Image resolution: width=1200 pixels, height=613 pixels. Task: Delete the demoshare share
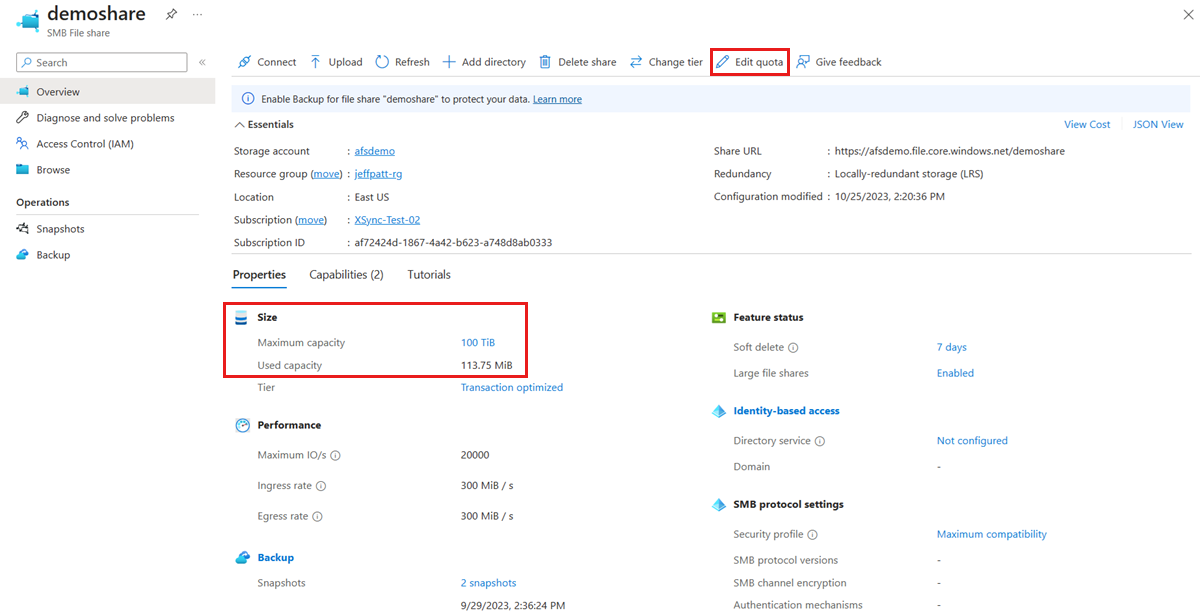[577, 61]
